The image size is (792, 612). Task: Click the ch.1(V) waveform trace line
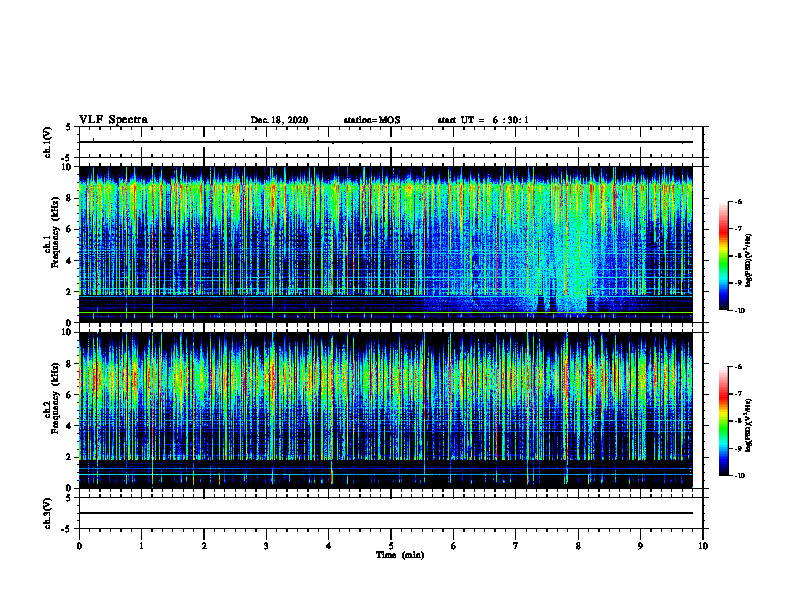[x=386, y=142]
